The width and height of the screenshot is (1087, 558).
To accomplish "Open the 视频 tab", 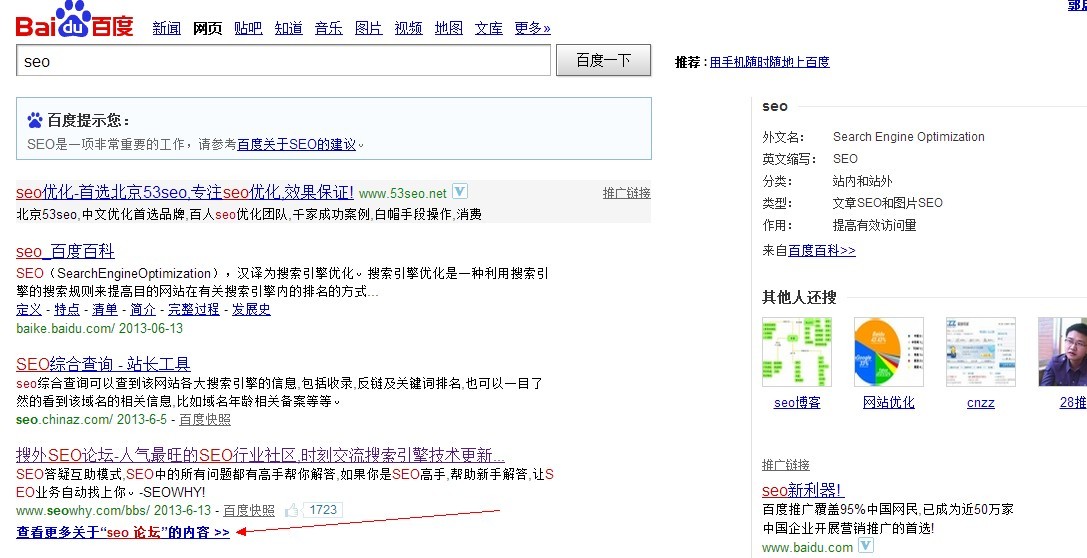I will tap(408, 28).
